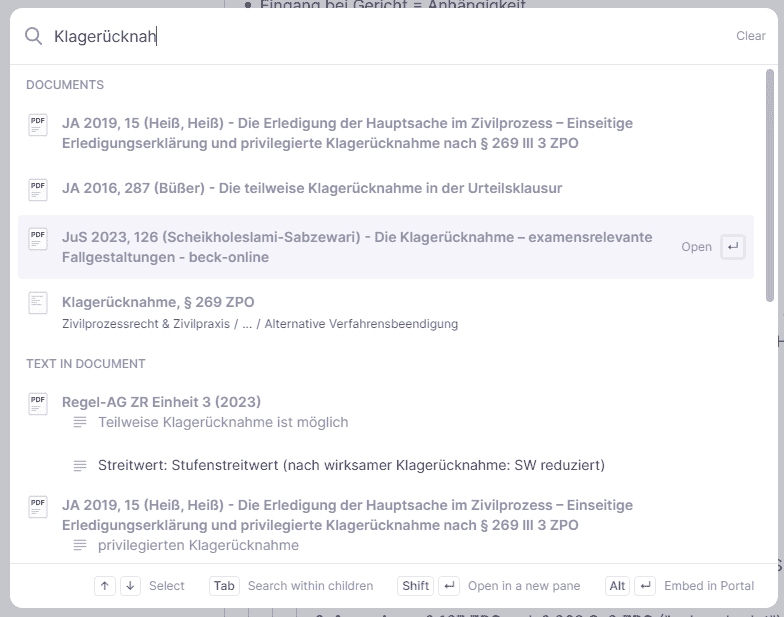Open Regel-AG ZR Einheit 3 (2023)
Image resolution: width=784 pixels, height=617 pixels.
[x=161, y=402]
